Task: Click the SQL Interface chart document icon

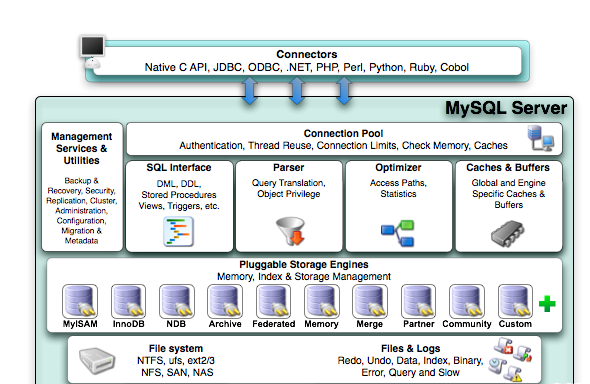Action: pyautogui.click(x=178, y=231)
